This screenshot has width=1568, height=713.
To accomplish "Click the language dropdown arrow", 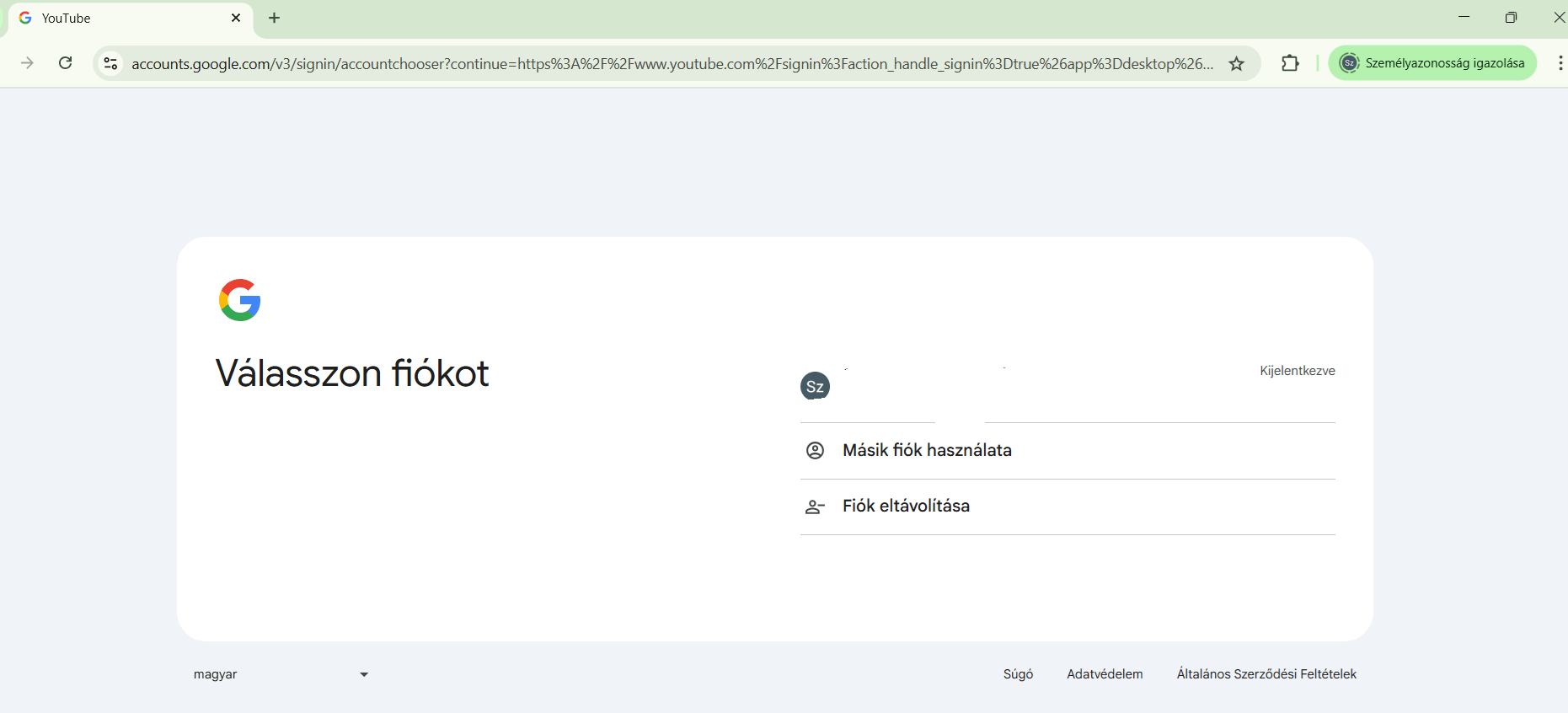I will 364,674.
